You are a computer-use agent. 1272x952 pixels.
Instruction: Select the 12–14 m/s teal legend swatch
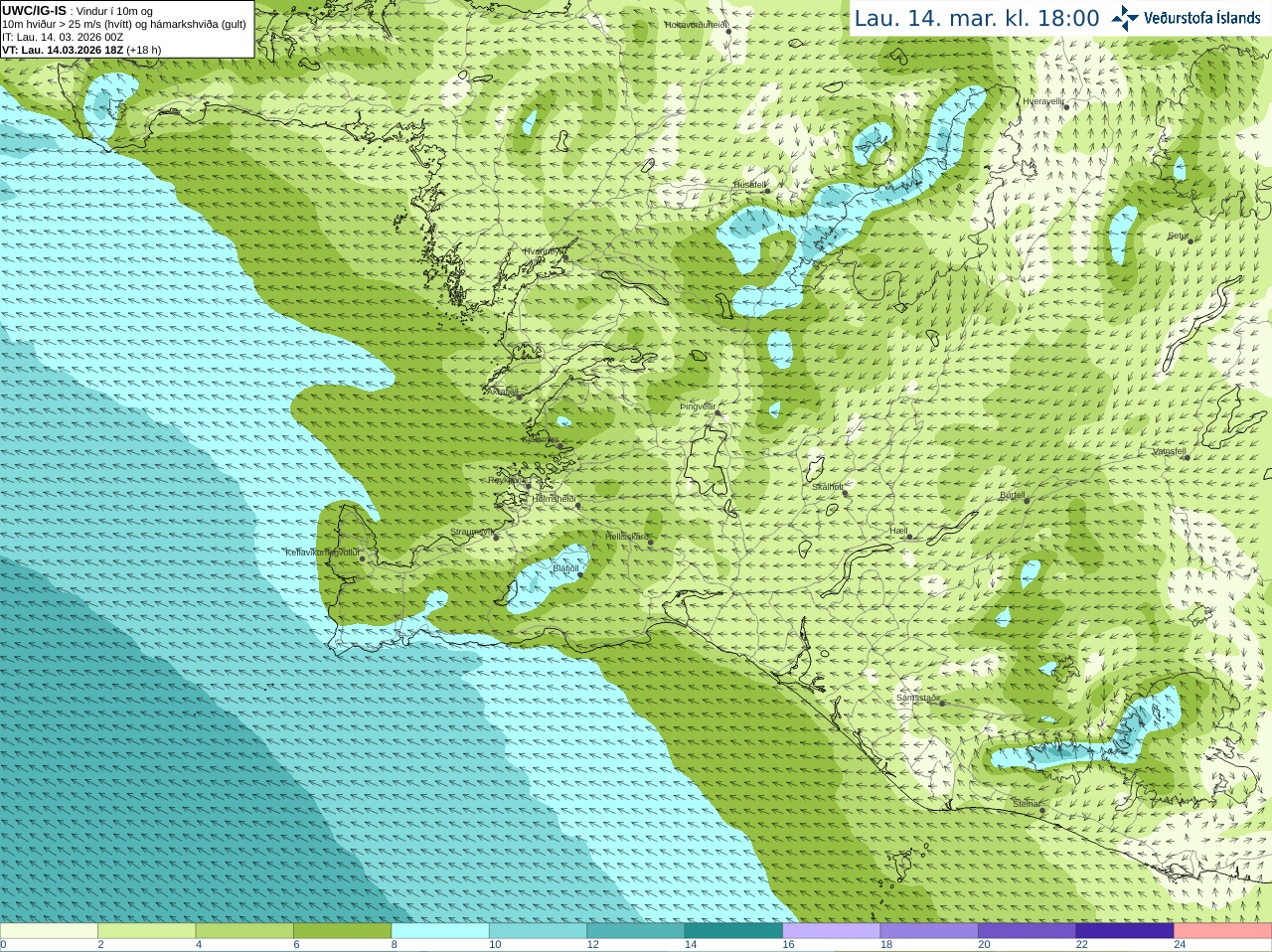click(x=636, y=931)
